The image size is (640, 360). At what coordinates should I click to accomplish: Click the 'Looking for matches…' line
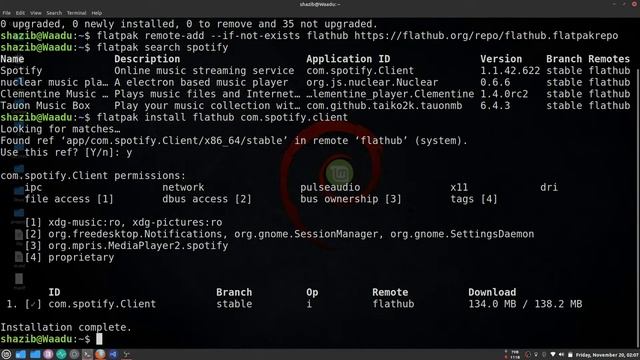point(60,129)
